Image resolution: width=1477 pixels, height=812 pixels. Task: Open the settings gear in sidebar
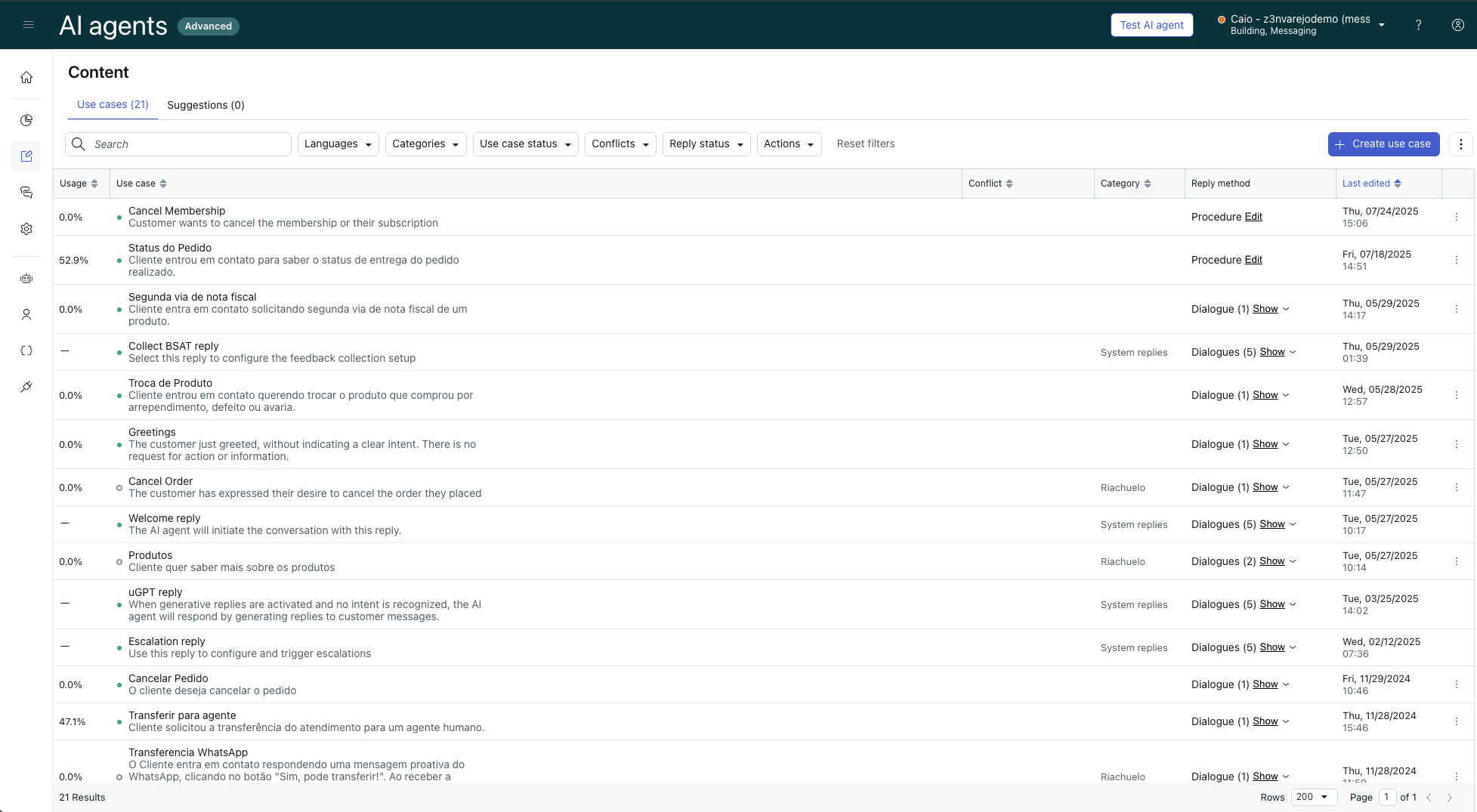(x=26, y=229)
